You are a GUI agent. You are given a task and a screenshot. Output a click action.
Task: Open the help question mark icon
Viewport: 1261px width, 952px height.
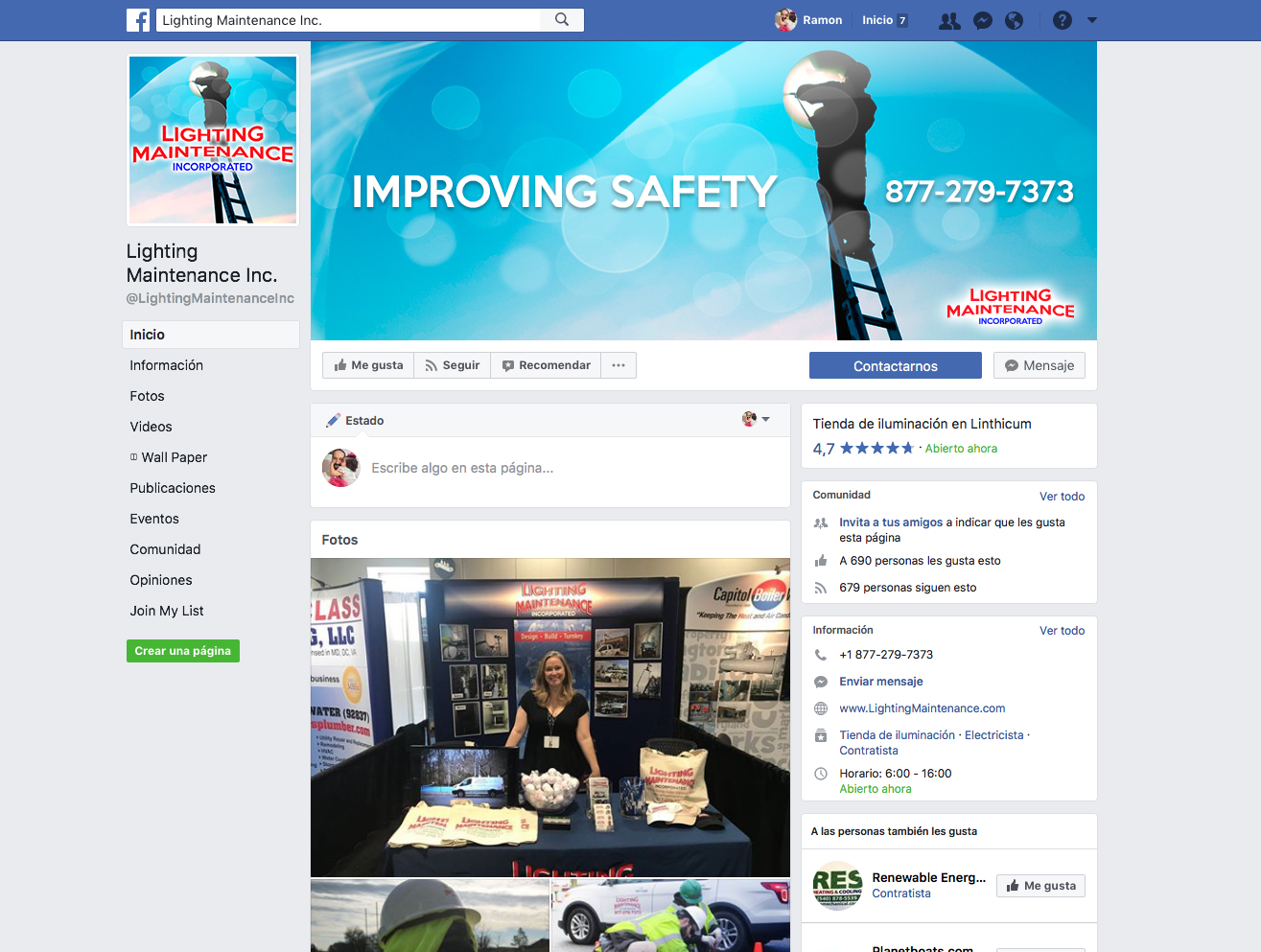1063,20
